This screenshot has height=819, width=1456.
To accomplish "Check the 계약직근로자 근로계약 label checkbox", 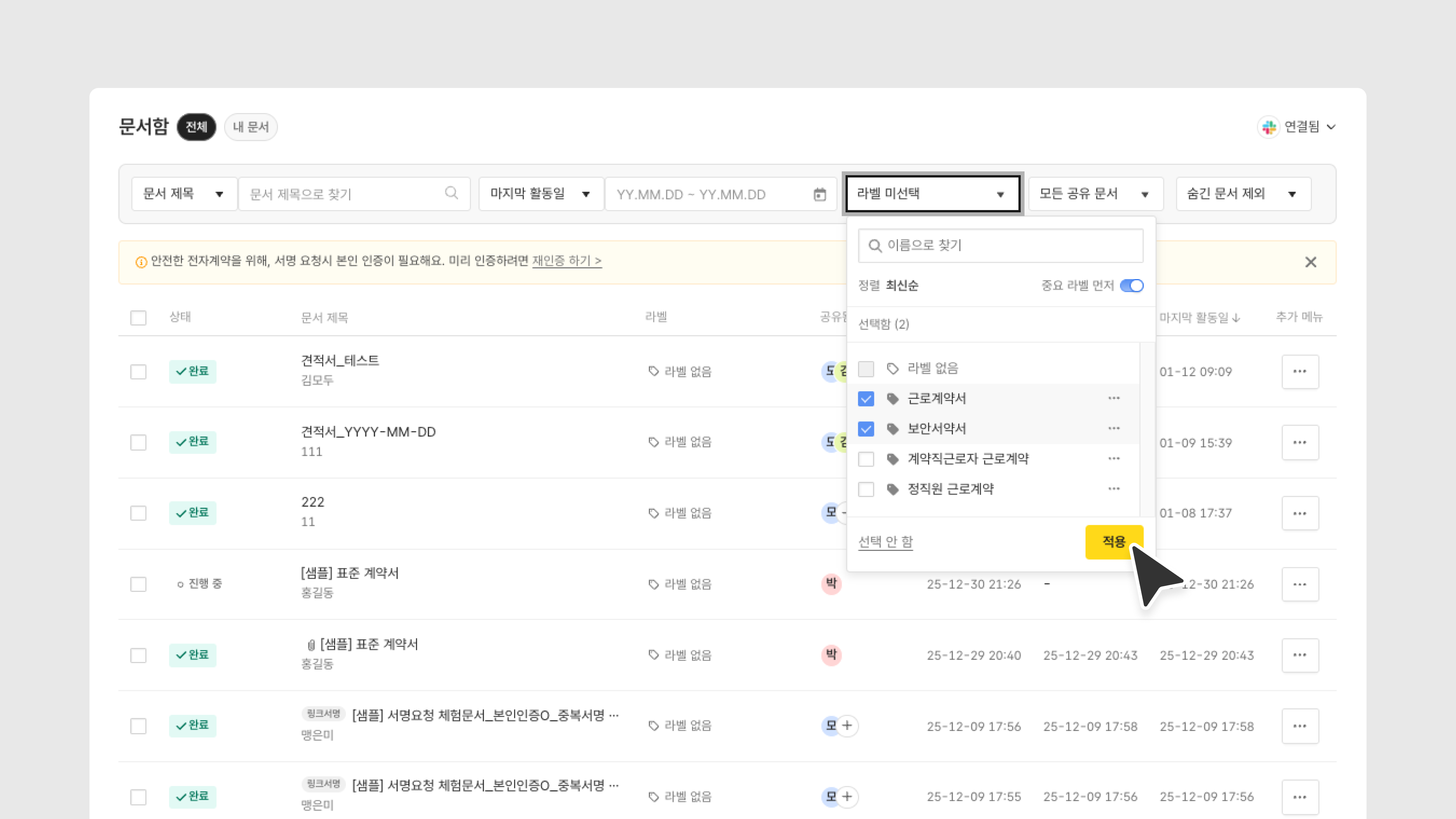I will [x=866, y=459].
